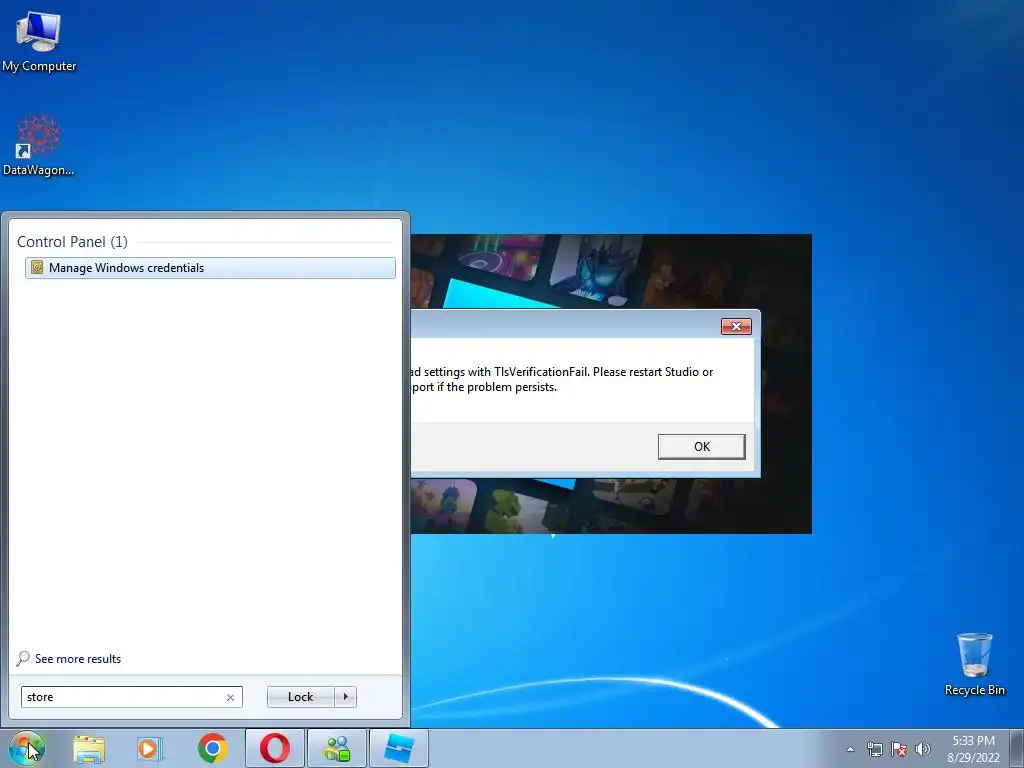Click OK in the error dialog
Image resolution: width=1024 pixels, height=768 pixels.
[x=701, y=447]
